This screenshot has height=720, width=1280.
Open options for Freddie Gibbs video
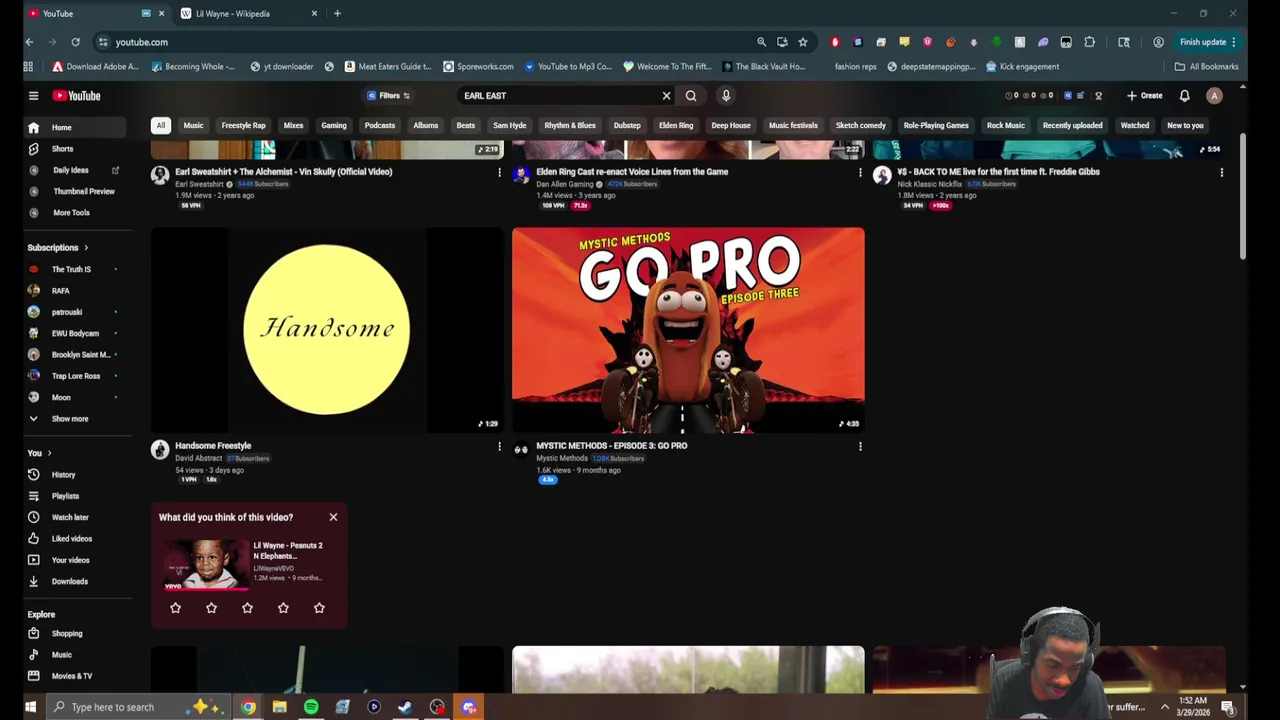[1221, 173]
